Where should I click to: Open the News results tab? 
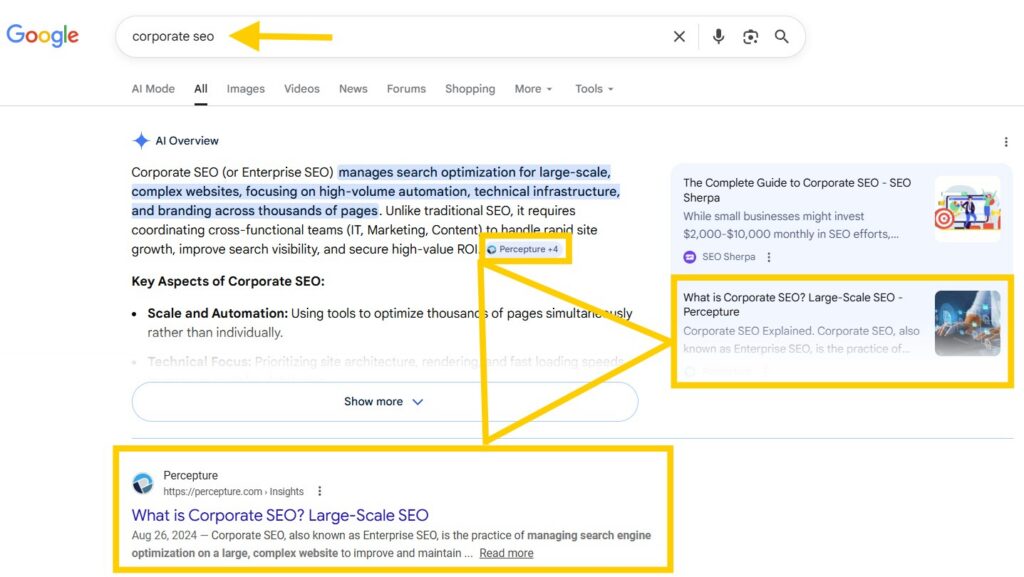[353, 89]
